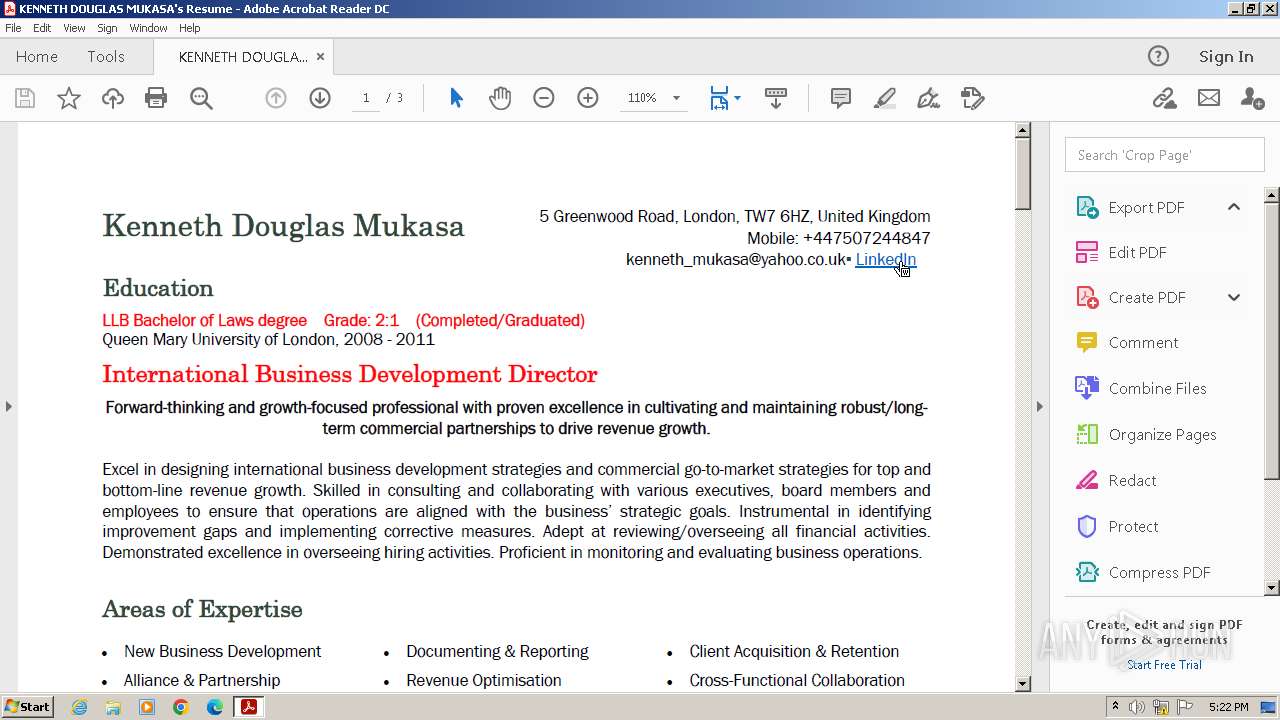The width and height of the screenshot is (1280, 720).
Task: Upload the file to the cloud
Action: coord(113,98)
